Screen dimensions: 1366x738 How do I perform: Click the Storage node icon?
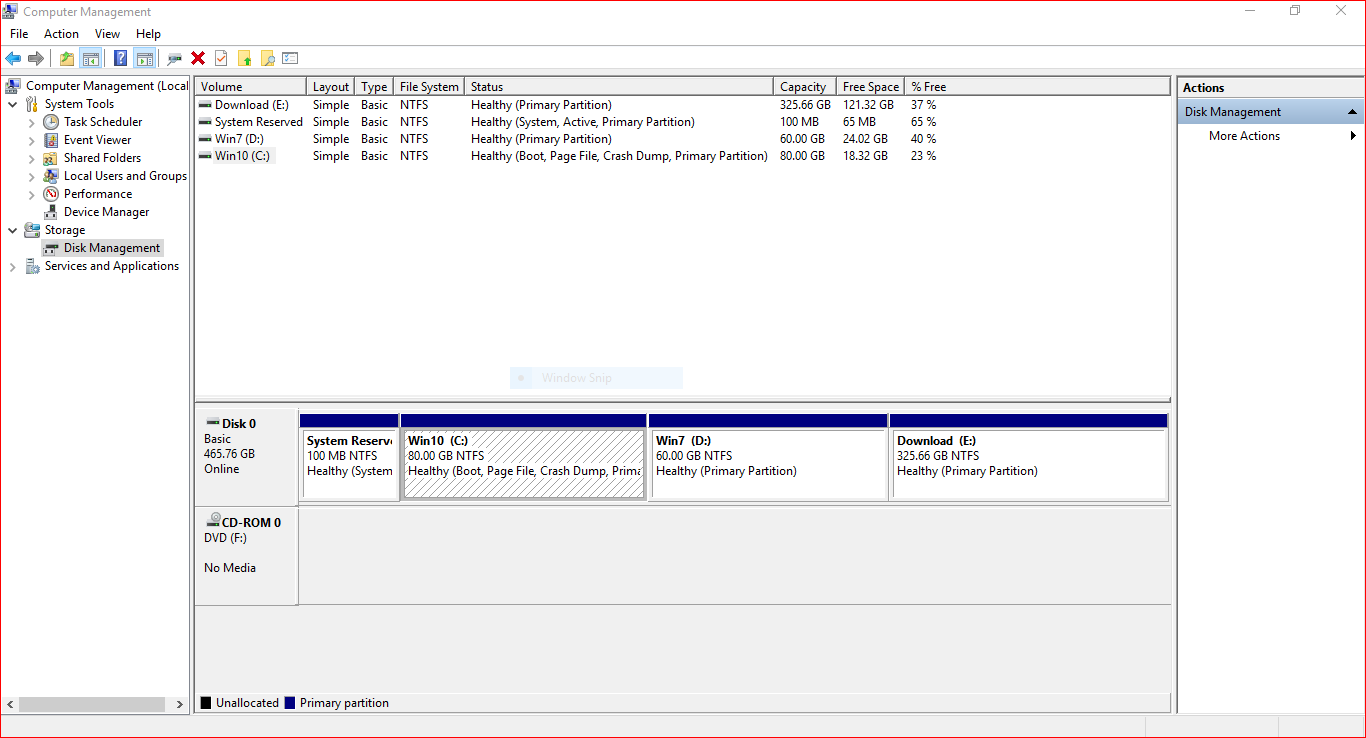click(32, 230)
